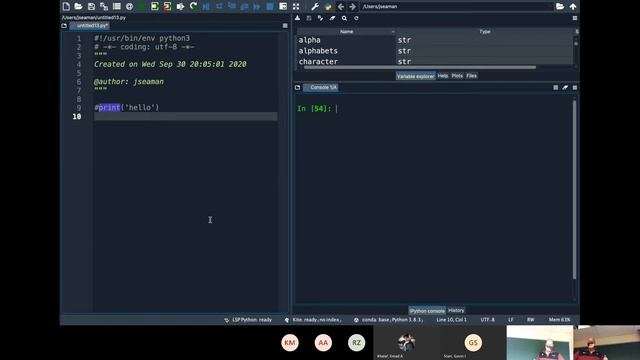Maximize current pane icon

click(283, 6)
